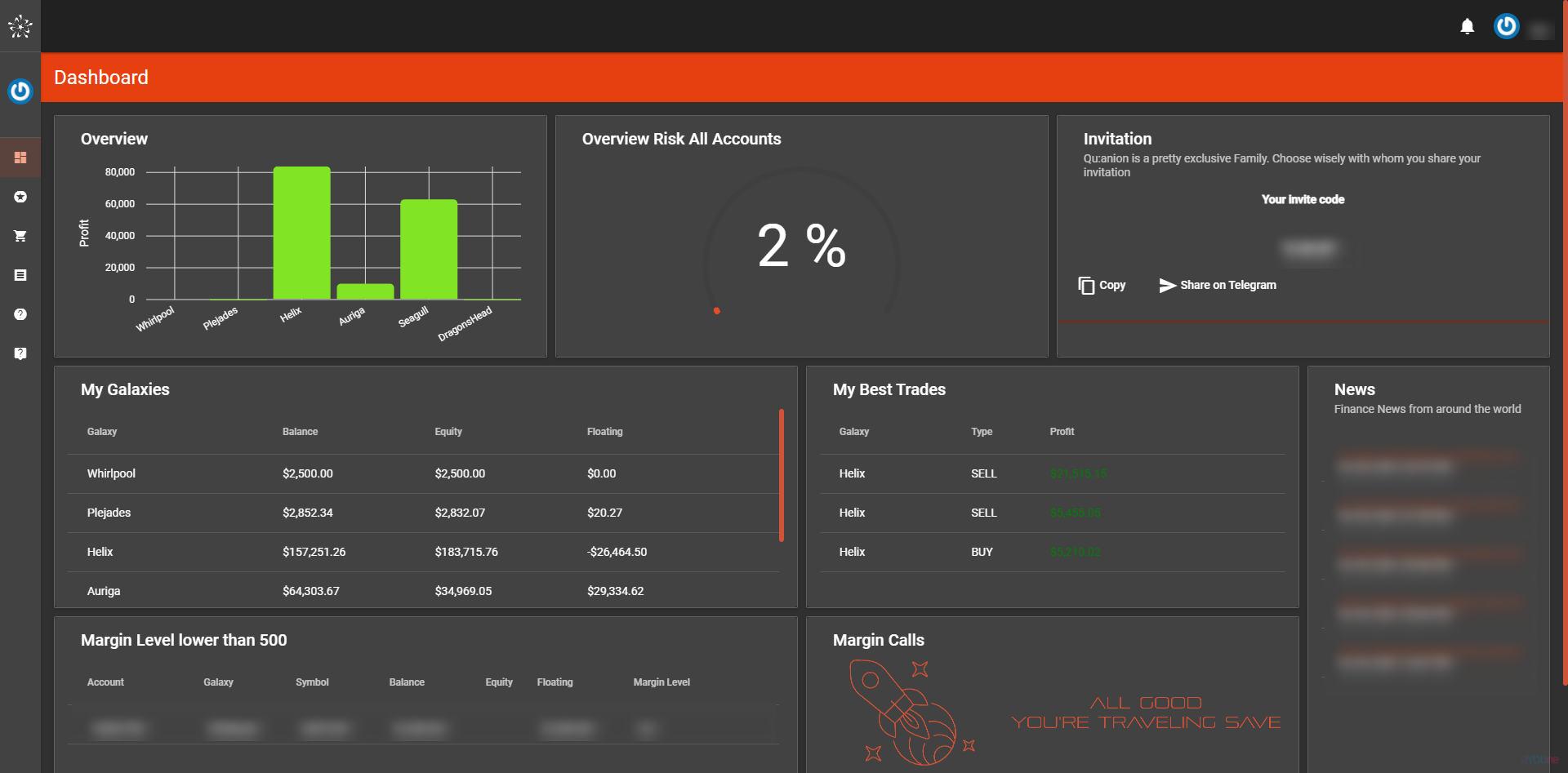
Task: Click Share on Telegram text
Action: (x=1227, y=285)
